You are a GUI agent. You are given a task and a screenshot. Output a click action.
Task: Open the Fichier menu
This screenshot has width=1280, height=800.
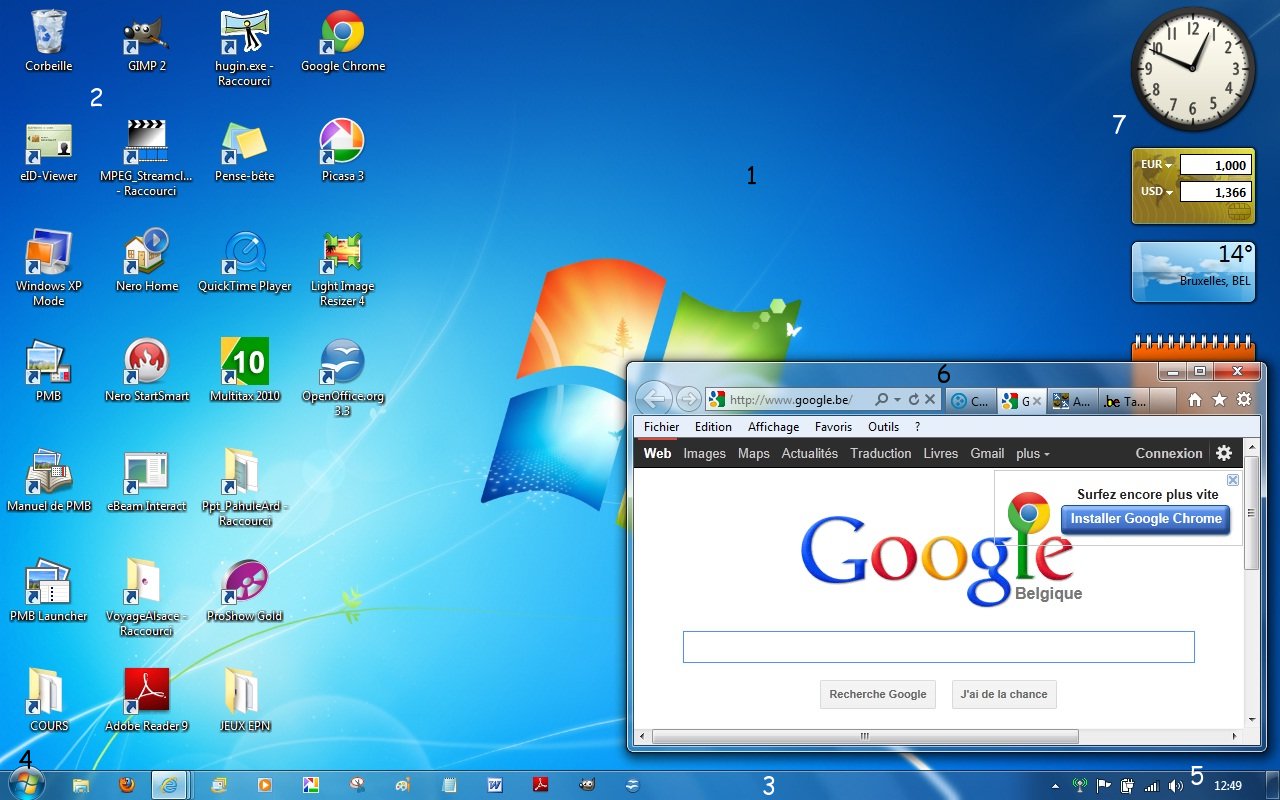tap(661, 427)
